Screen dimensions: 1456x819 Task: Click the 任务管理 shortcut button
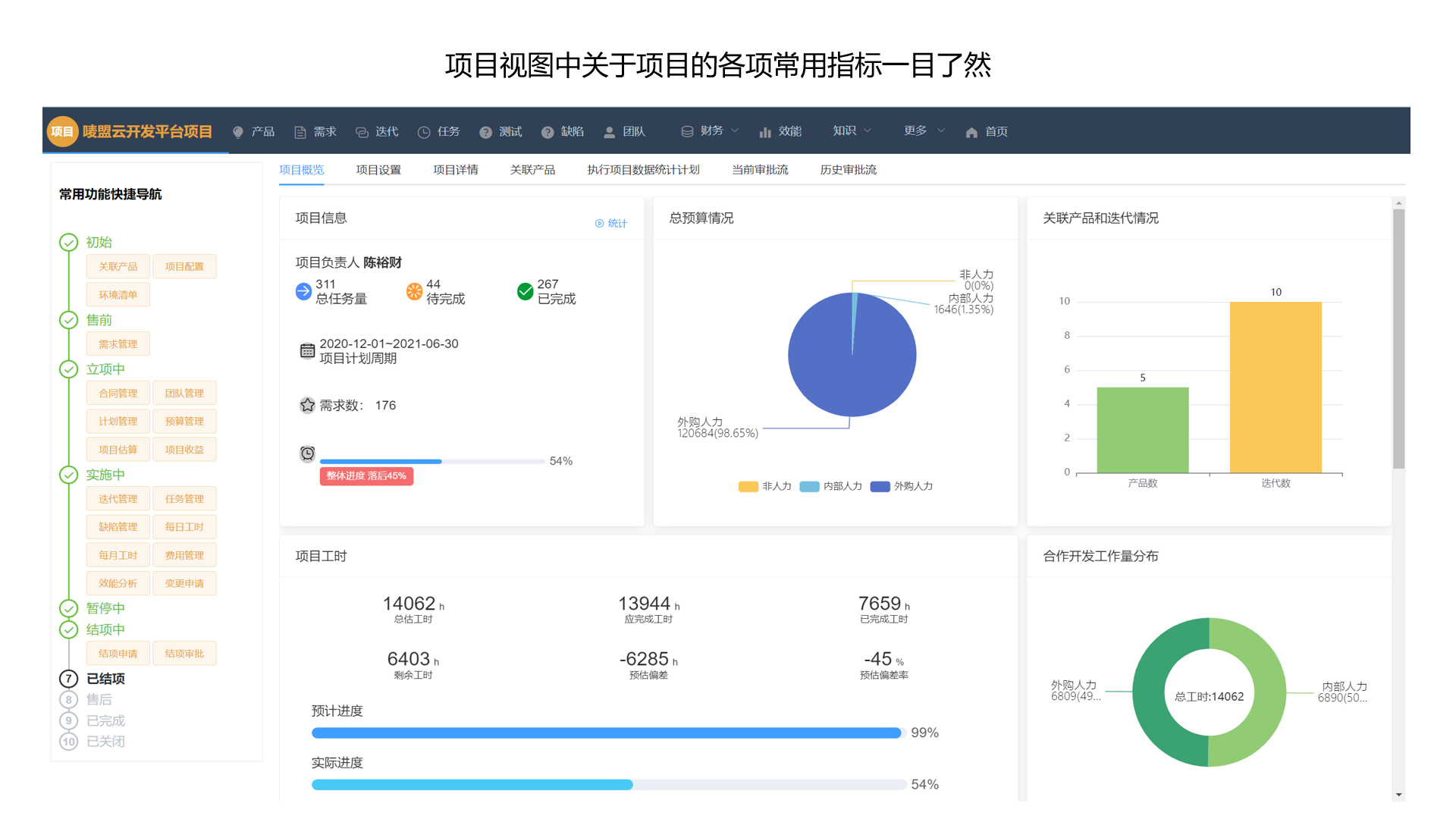184,498
